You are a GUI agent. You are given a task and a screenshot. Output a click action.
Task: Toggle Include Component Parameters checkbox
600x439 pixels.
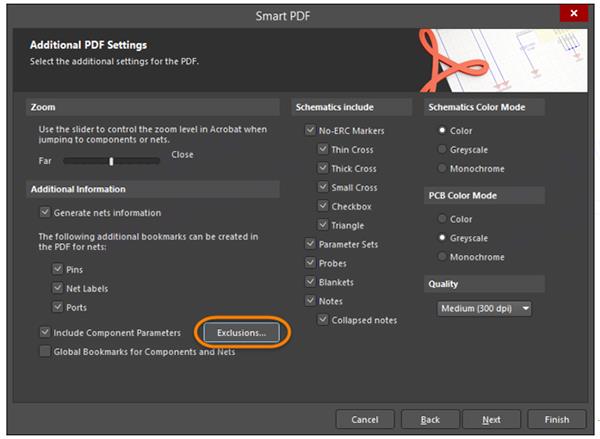(x=45, y=332)
